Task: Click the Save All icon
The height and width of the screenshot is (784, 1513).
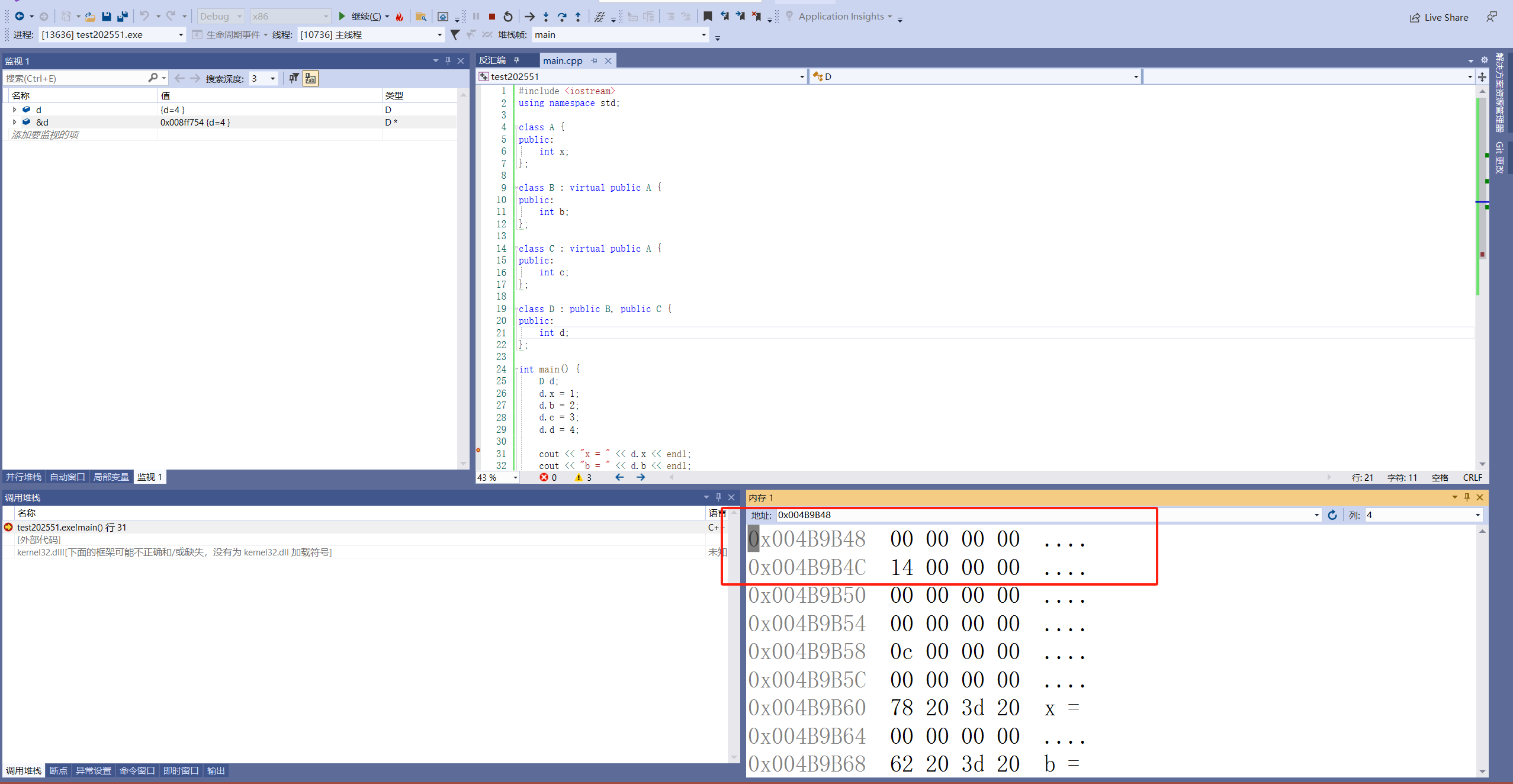Action: (123, 17)
